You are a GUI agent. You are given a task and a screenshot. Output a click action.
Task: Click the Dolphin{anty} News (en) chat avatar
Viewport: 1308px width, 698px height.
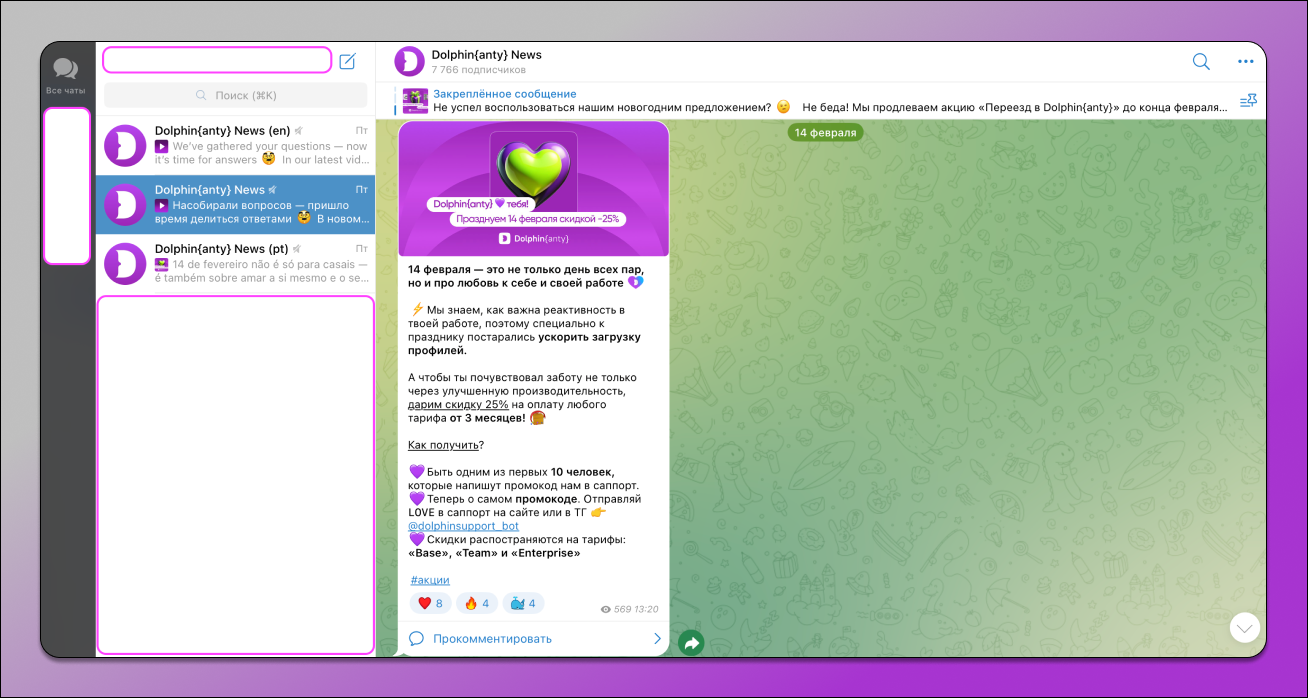[x=124, y=145]
